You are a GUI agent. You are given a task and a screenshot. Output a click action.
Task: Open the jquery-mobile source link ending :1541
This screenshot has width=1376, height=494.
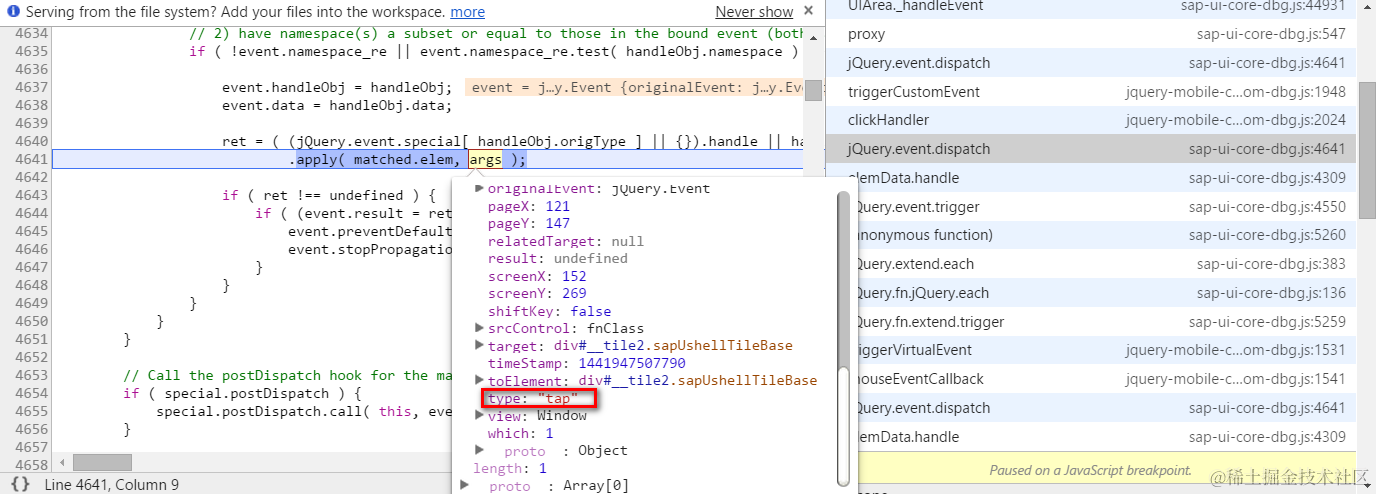[x=1235, y=379]
